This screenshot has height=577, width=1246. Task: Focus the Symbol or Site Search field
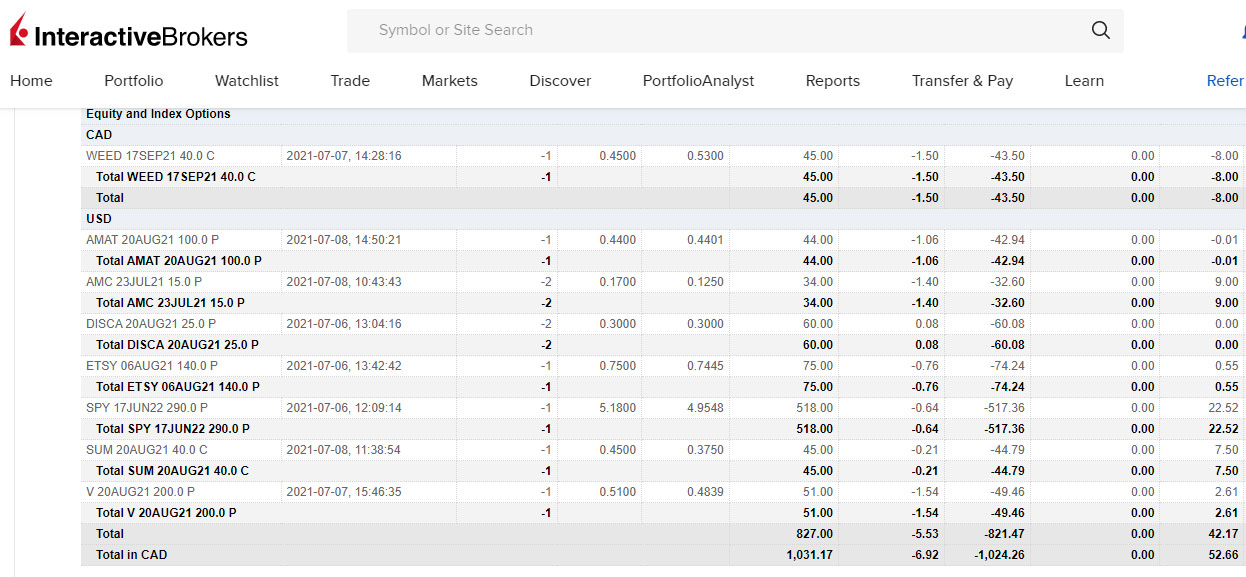click(x=735, y=31)
